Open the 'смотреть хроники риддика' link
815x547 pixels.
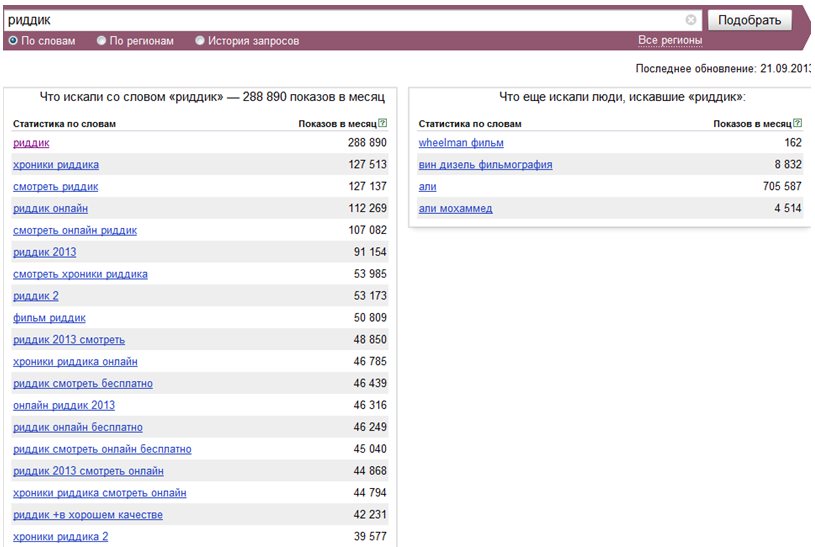pyautogui.click(x=80, y=274)
